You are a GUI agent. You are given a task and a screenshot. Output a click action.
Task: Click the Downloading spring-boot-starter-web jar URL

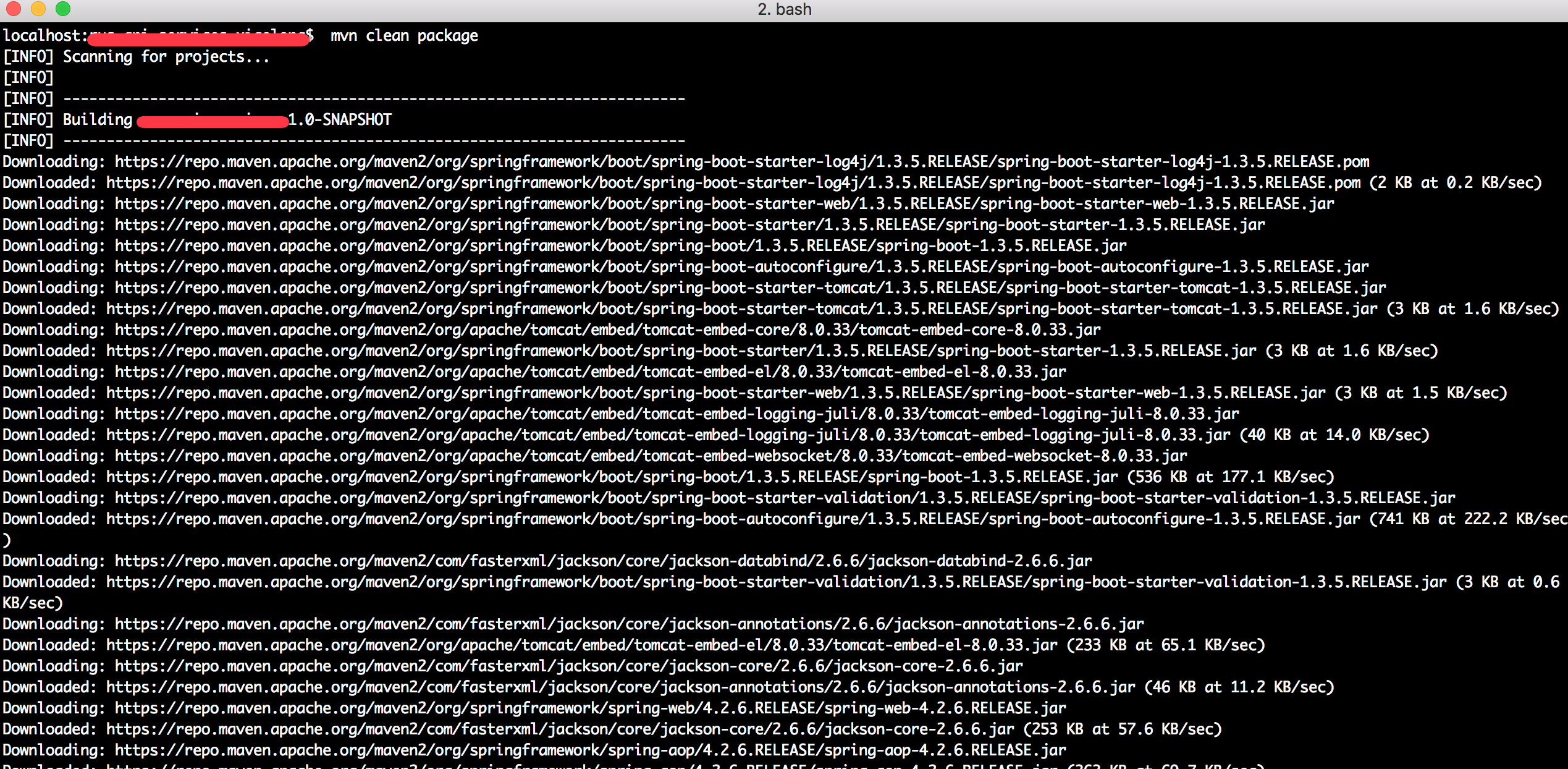(725, 204)
